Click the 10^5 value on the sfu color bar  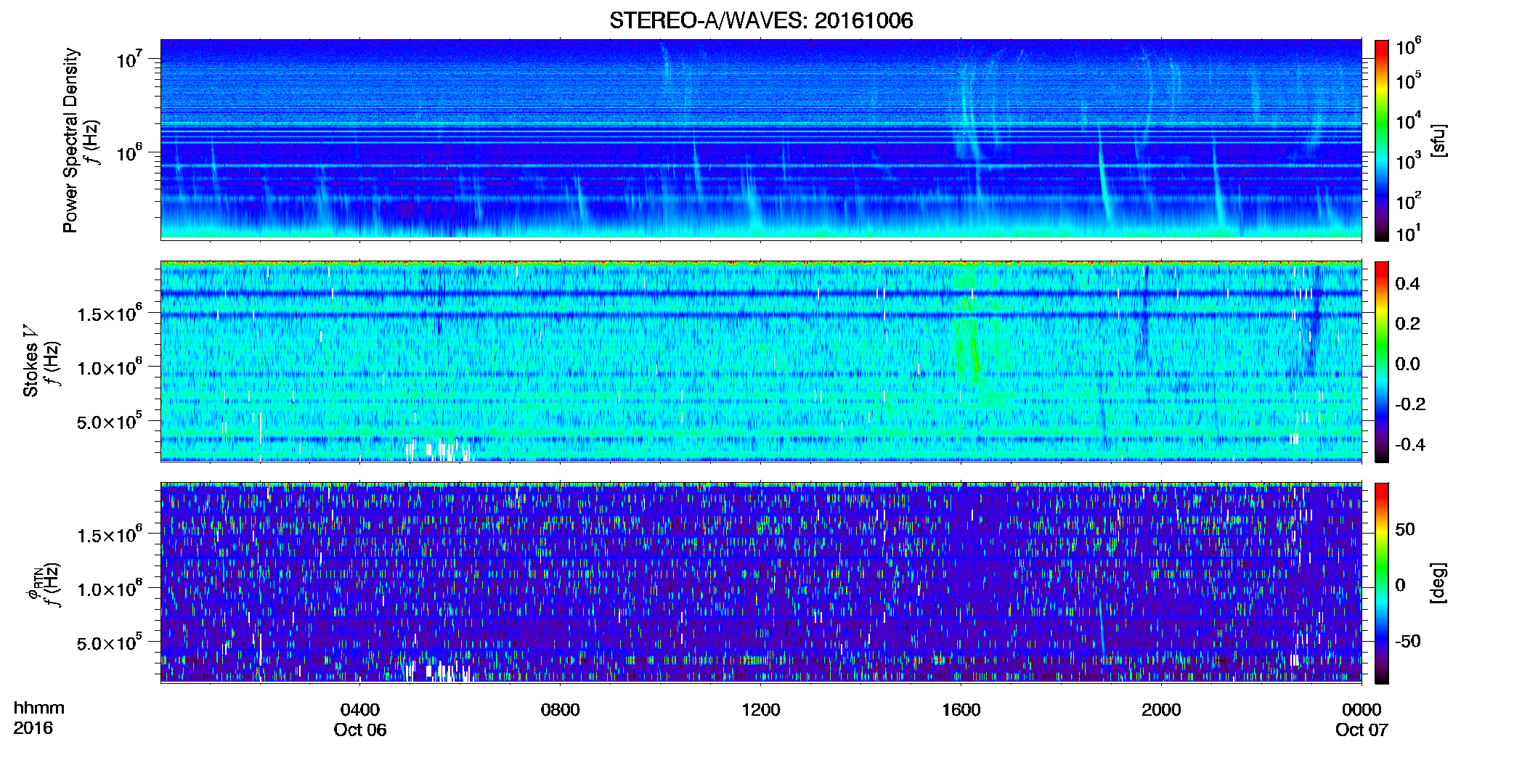point(1409,81)
